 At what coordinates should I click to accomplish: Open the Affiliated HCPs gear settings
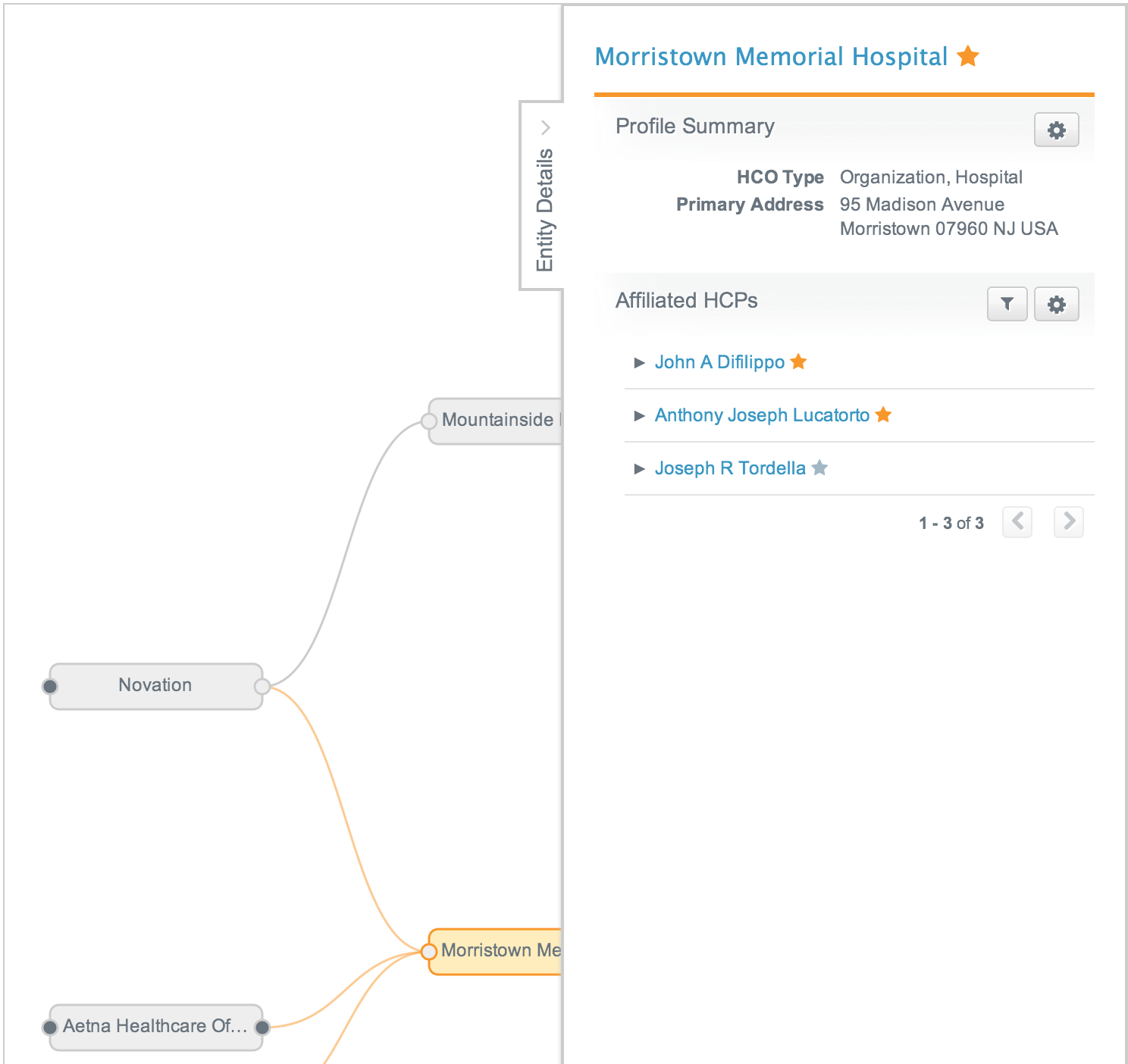[1056, 305]
